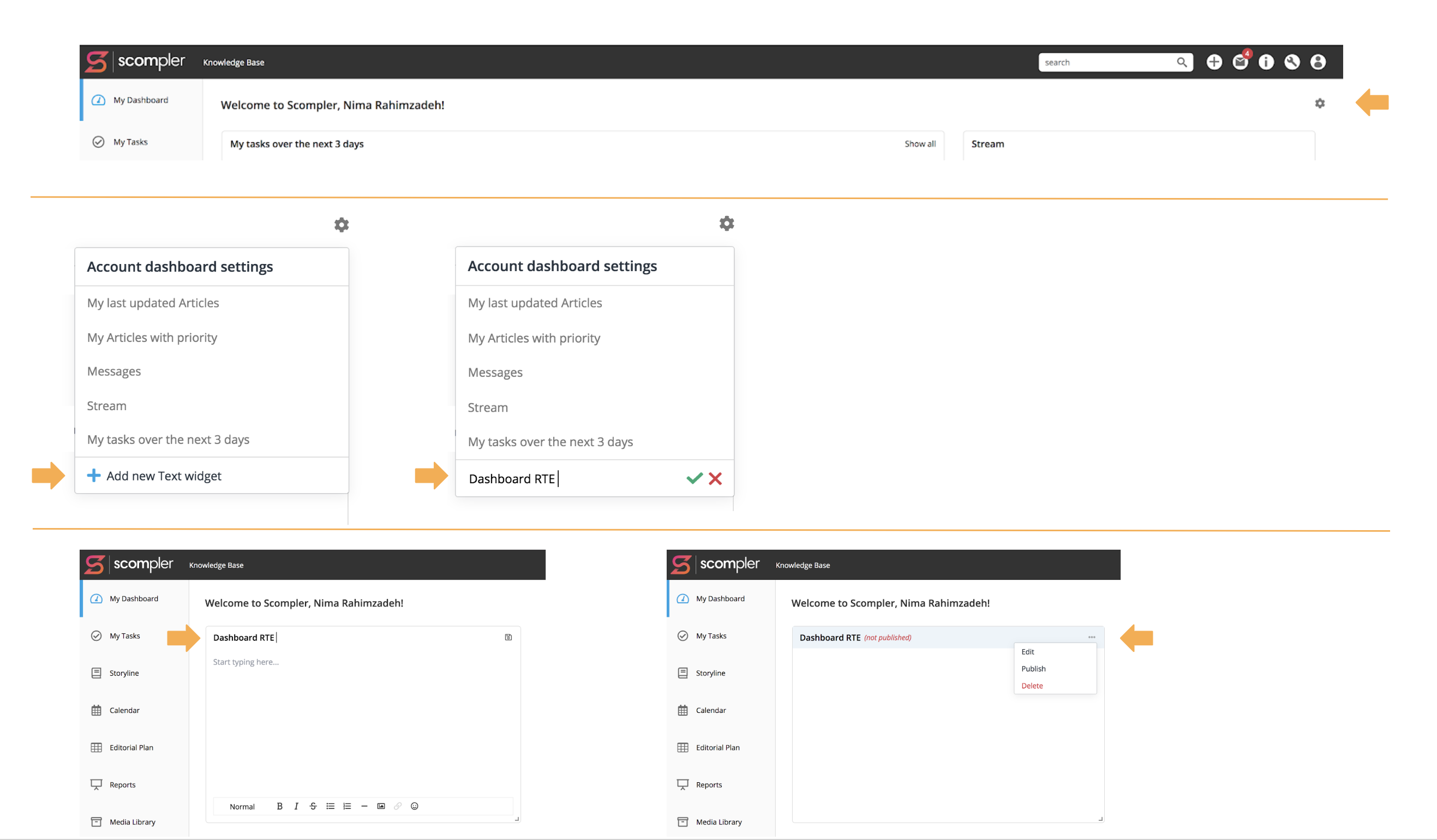
Task: Open messages envelope icon with badge
Action: 1240,62
